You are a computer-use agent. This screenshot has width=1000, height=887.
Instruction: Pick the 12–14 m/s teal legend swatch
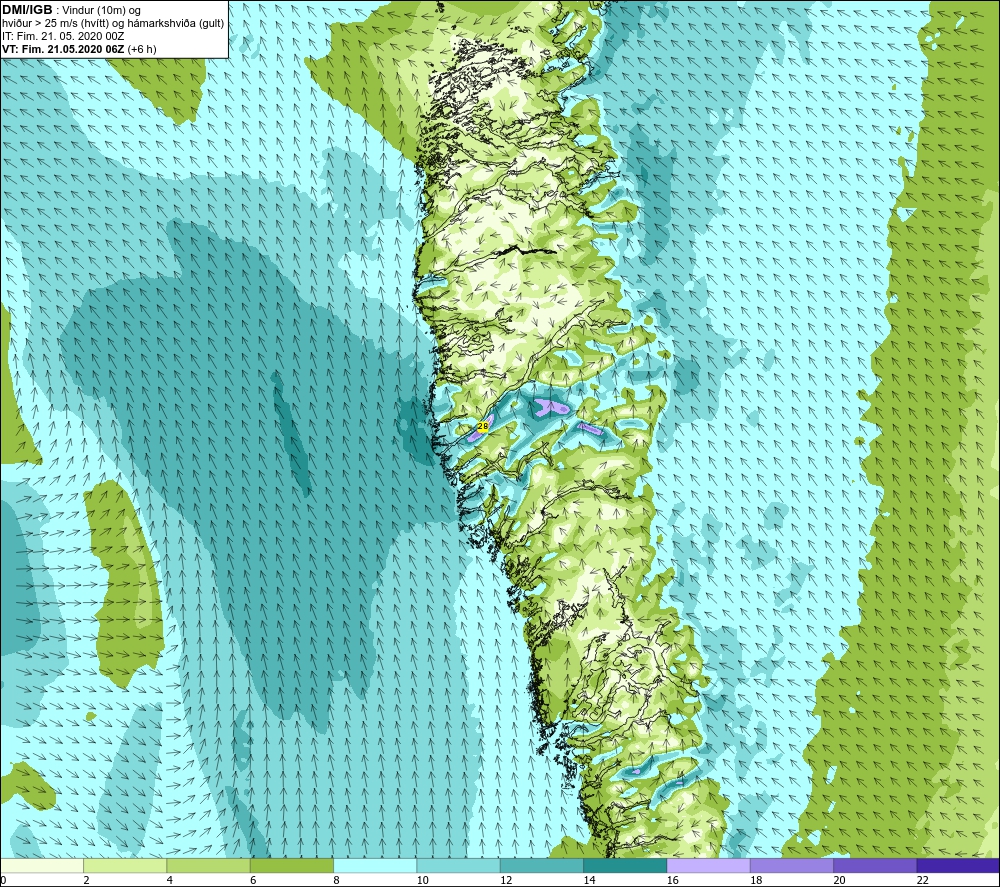click(x=541, y=865)
